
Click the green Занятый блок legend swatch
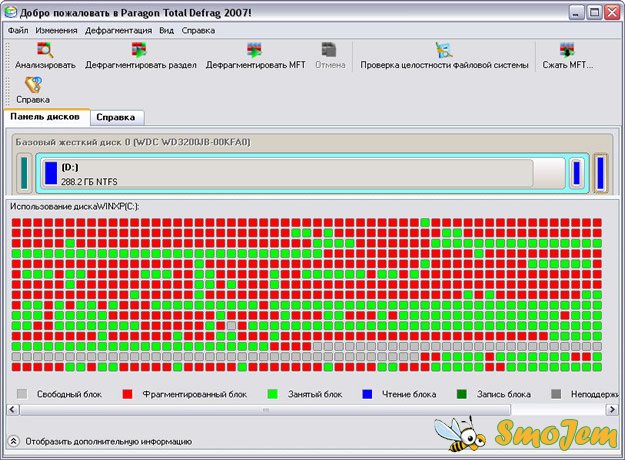[273, 394]
